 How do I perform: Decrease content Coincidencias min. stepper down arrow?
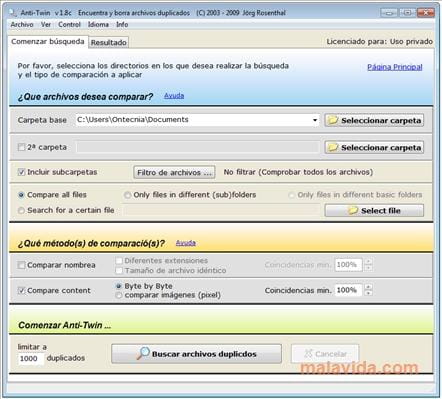[x=368, y=293]
